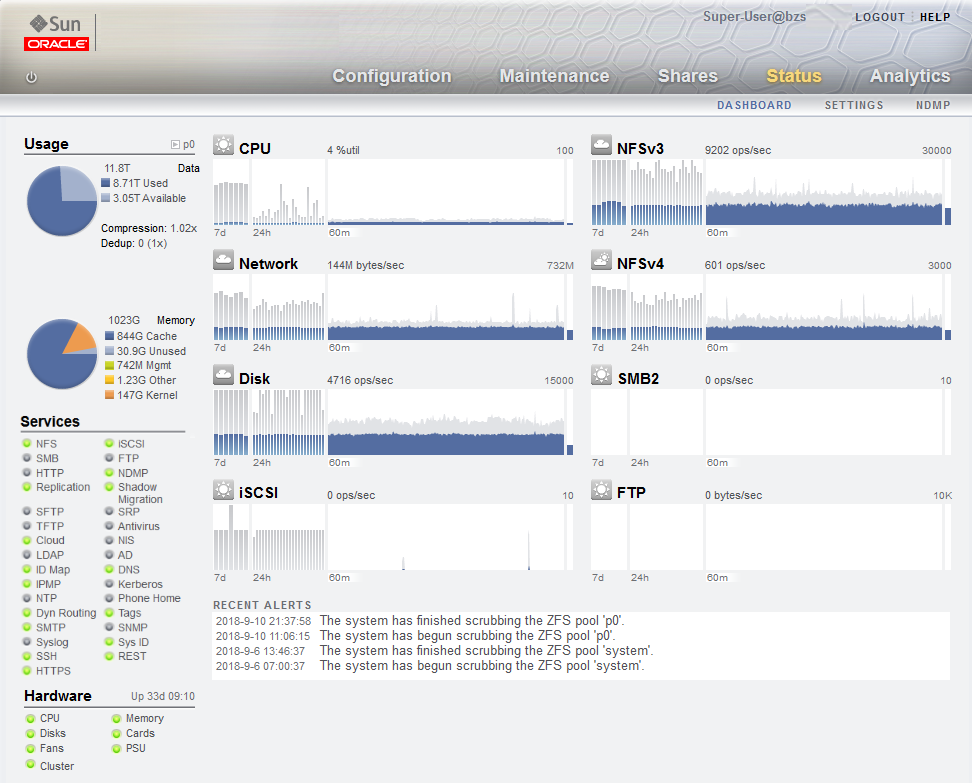Open the Network weather icon
The image size is (972, 783).
coord(223,260)
